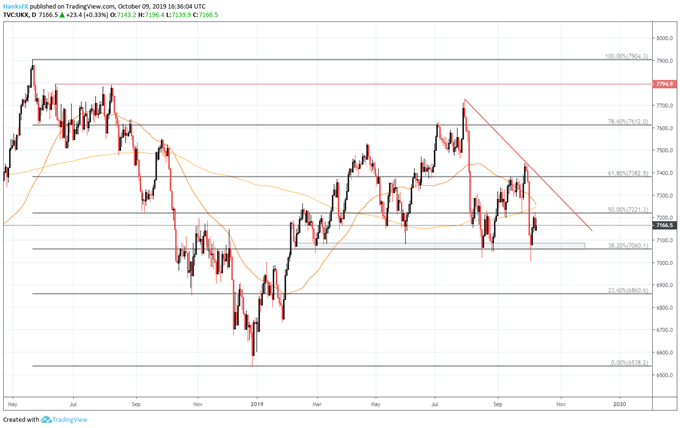Viewport: 680px width, 428px height.
Task: Select the 7166.5 current price label
Action: point(664,225)
